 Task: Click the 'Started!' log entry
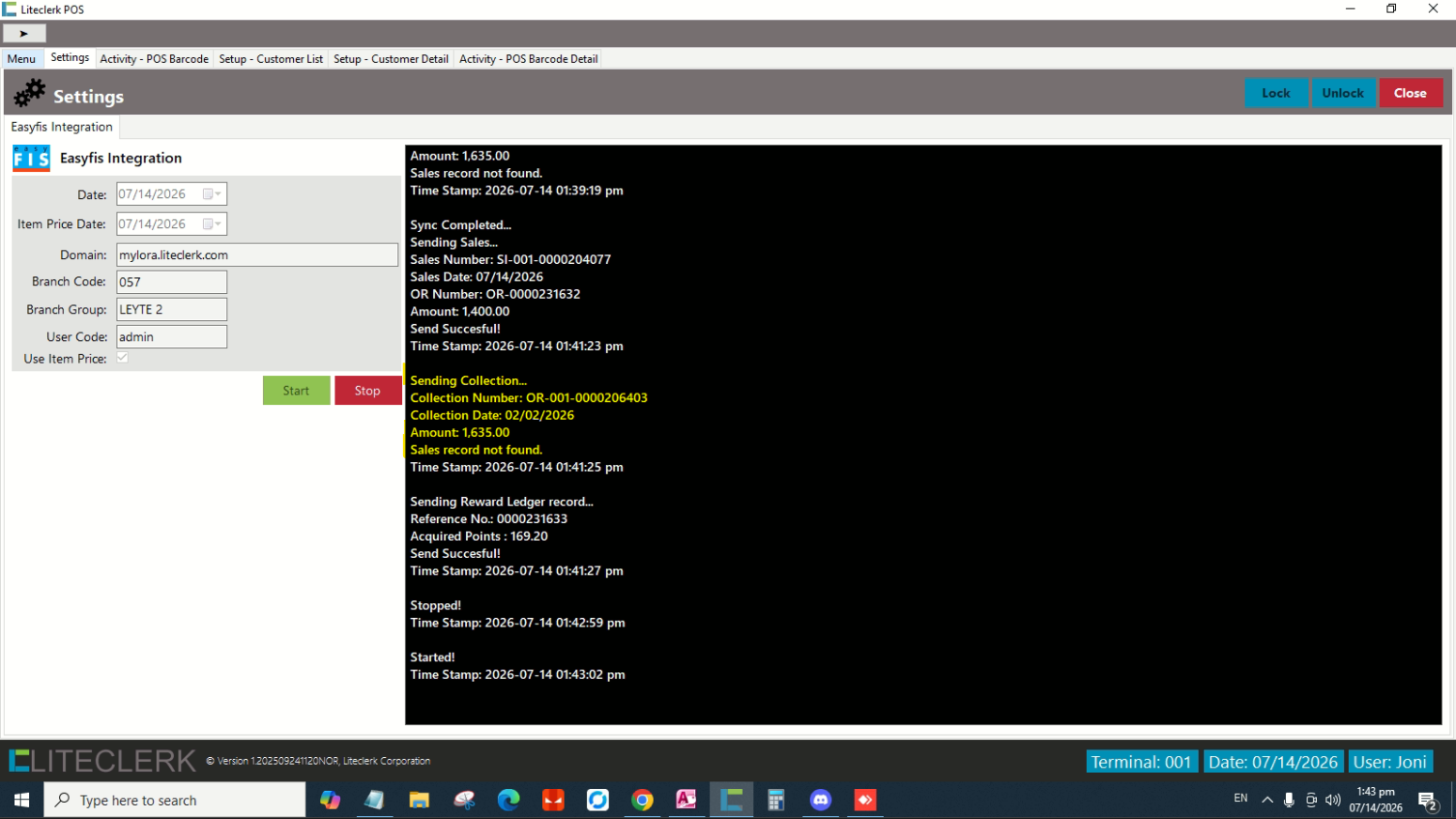[432, 657]
